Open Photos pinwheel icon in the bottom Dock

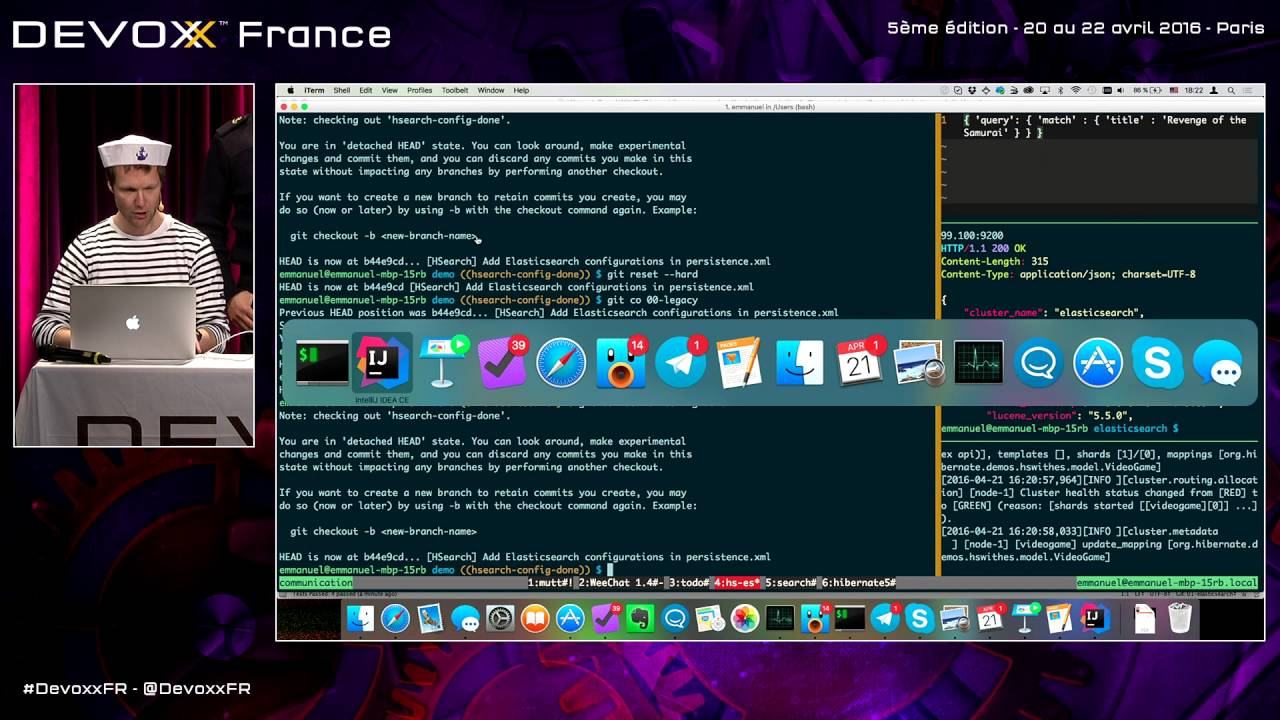pos(745,619)
